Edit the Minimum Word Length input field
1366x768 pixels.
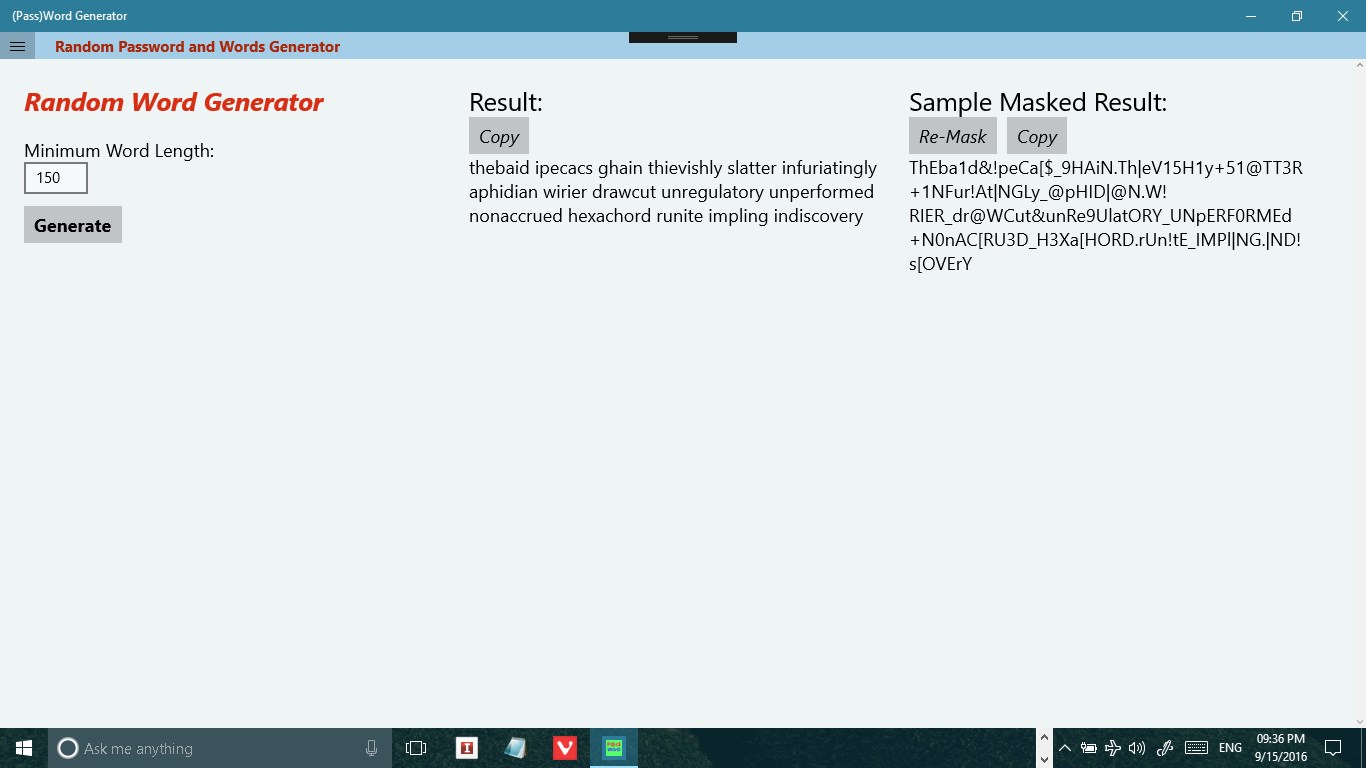pyautogui.click(x=55, y=177)
